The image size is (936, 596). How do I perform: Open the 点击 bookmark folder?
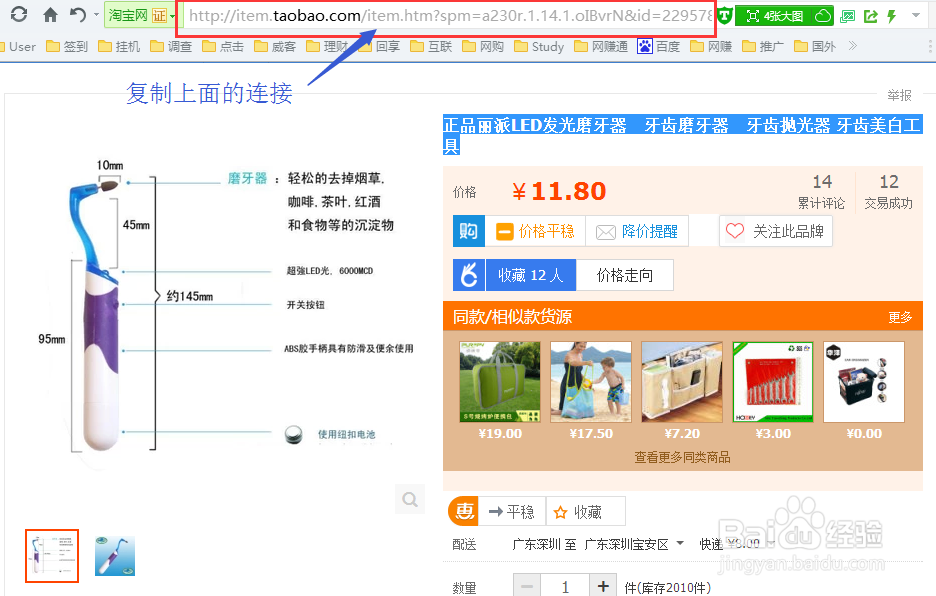[x=223, y=46]
